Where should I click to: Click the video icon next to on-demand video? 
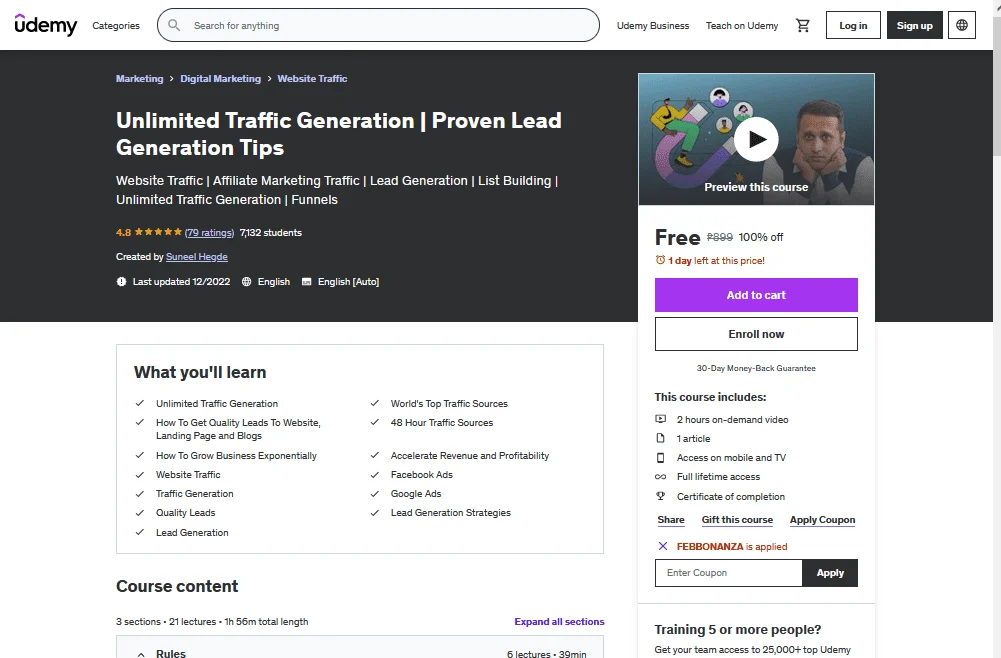click(x=661, y=419)
